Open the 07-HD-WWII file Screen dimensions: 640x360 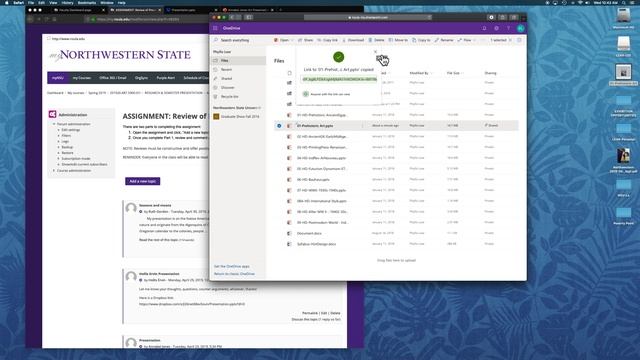coord(321,190)
